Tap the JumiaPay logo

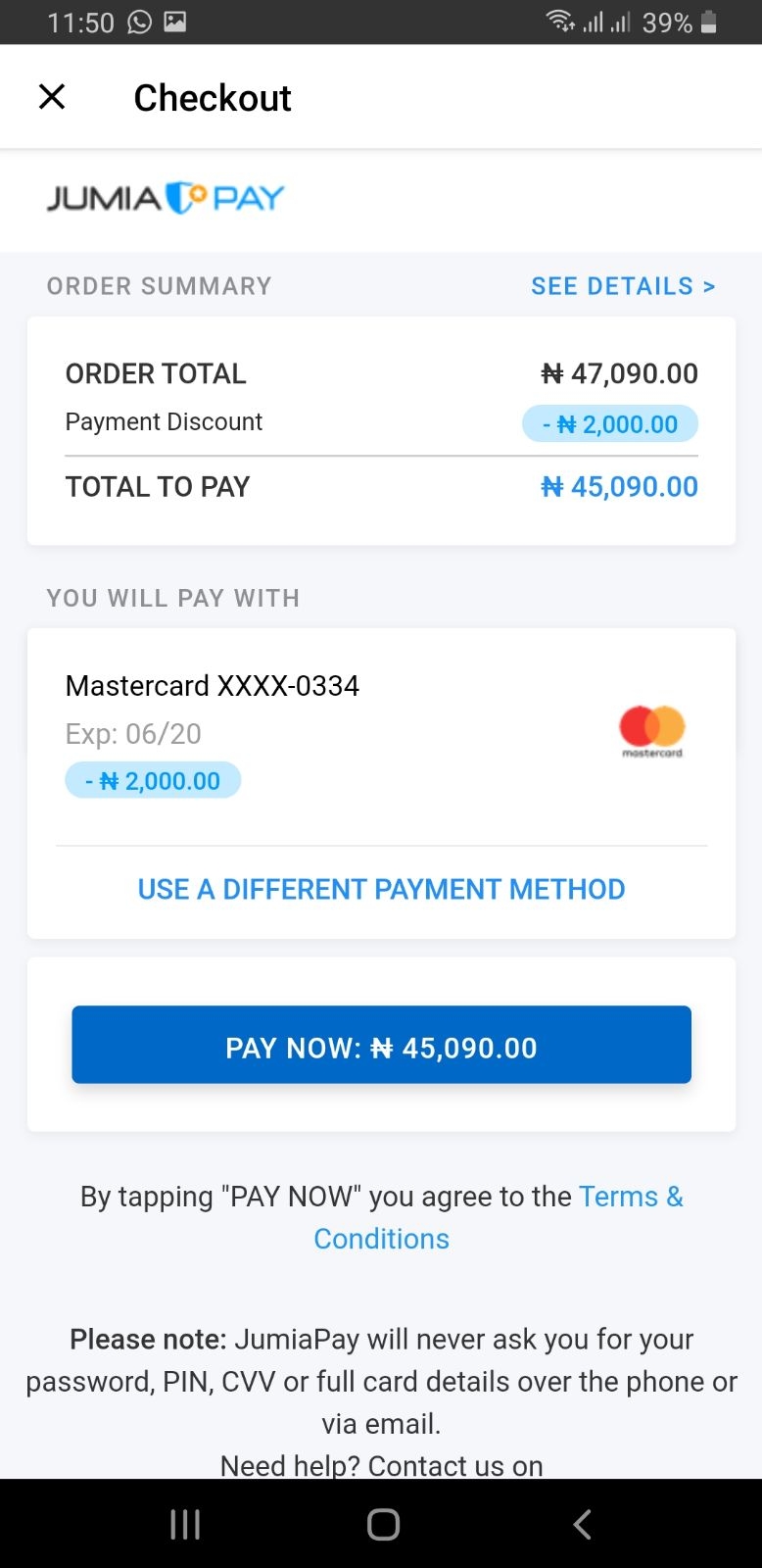click(166, 198)
